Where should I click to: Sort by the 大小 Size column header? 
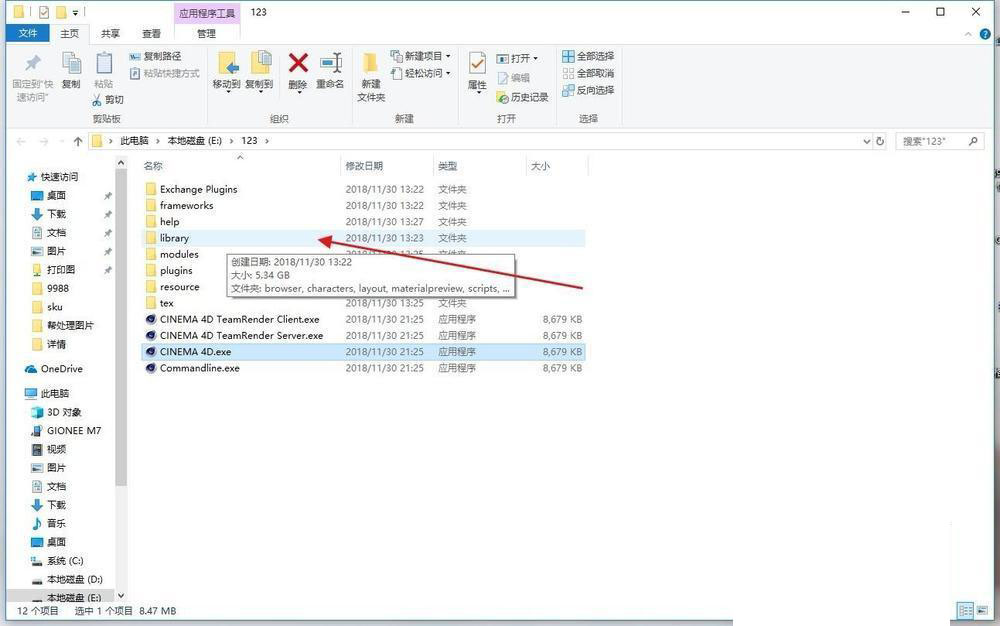tap(556, 166)
